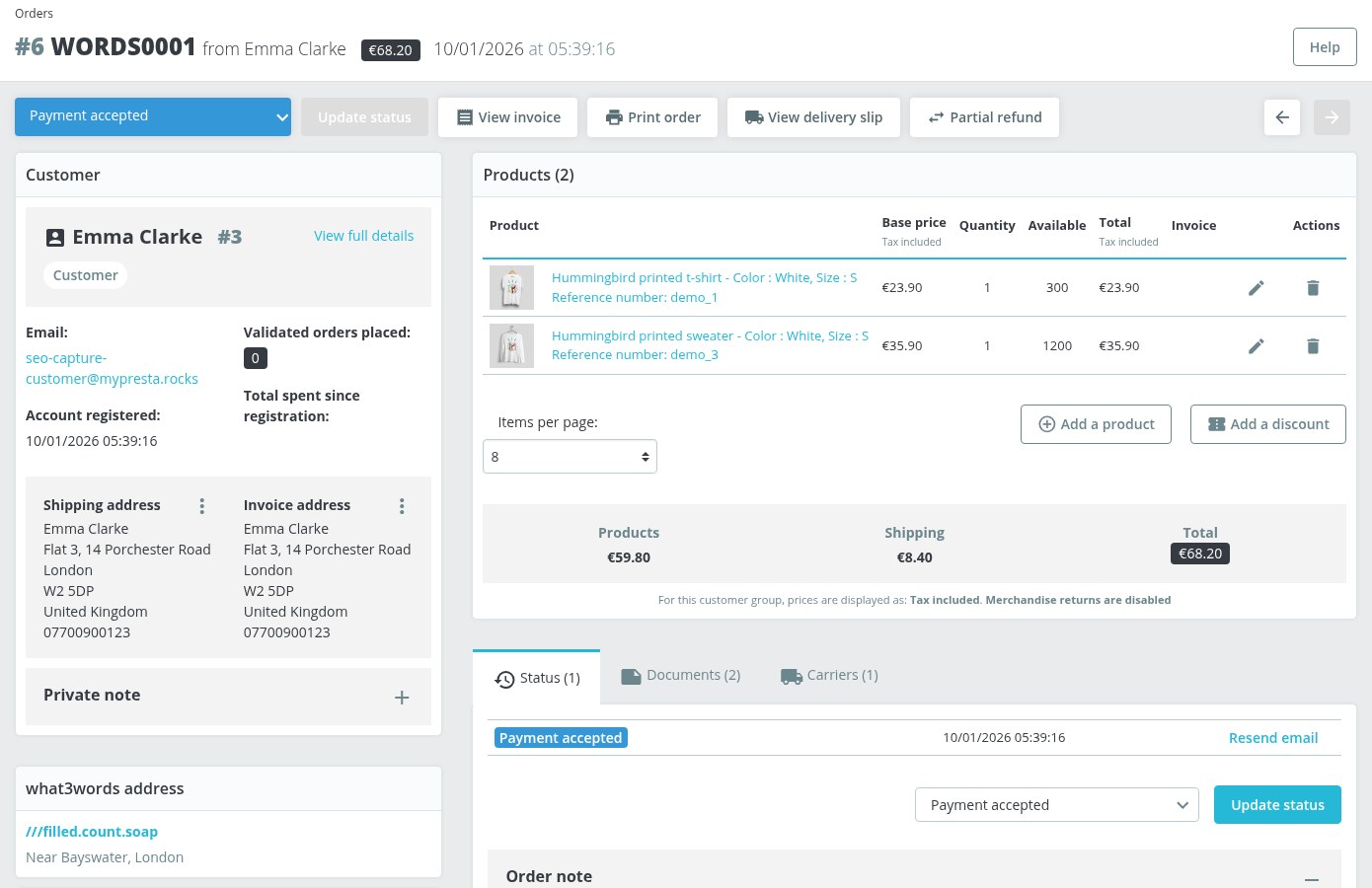The height and width of the screenshot is (888, 1372).
Task: Open the top order status dropdown
Action: click(153, 116)
